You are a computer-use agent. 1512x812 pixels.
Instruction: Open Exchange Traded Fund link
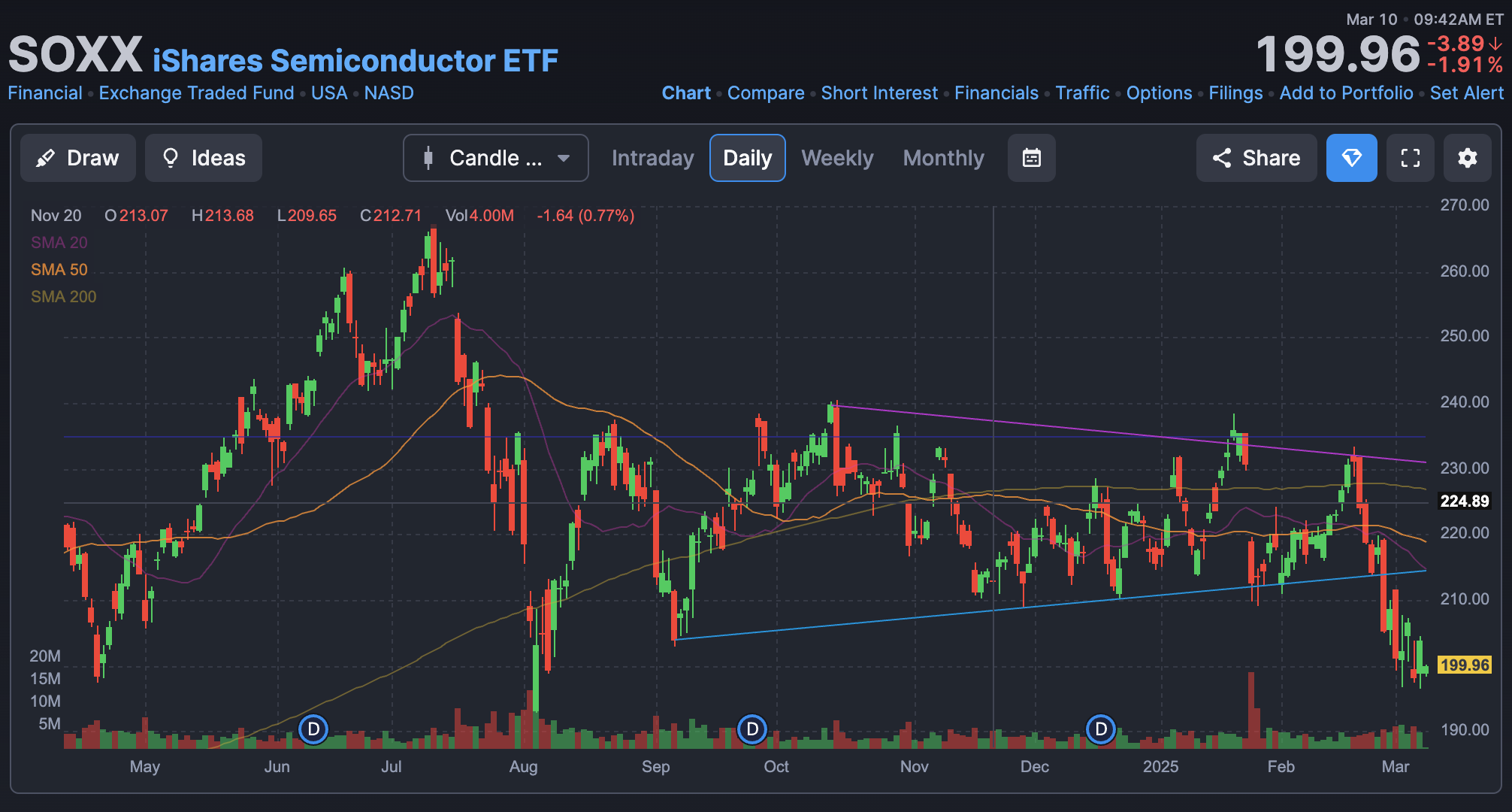pyautogui.click(x=196, y=92)
